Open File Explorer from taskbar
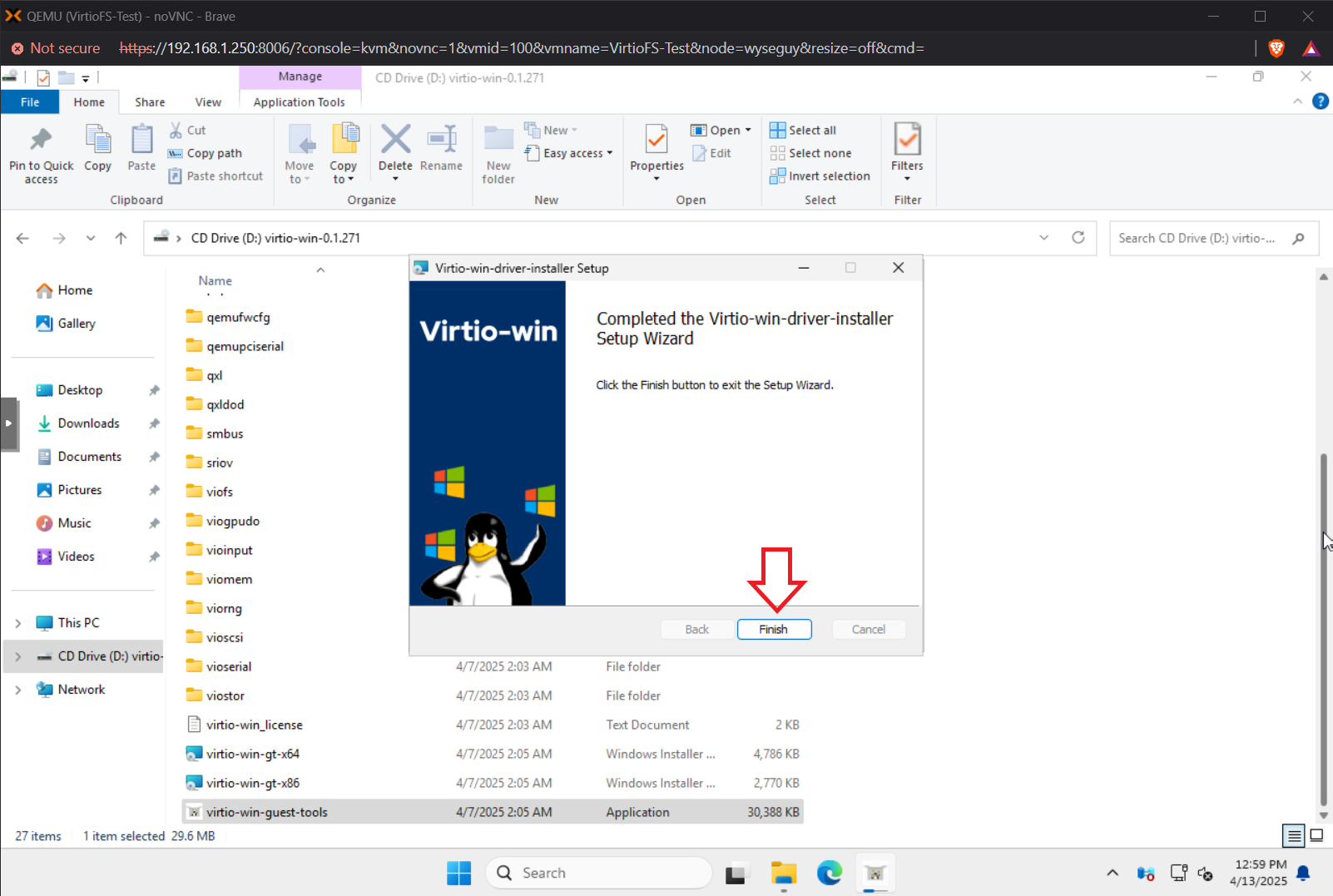Image resolution: width=1333 pixels, height=896 pixels. (783, 873)
